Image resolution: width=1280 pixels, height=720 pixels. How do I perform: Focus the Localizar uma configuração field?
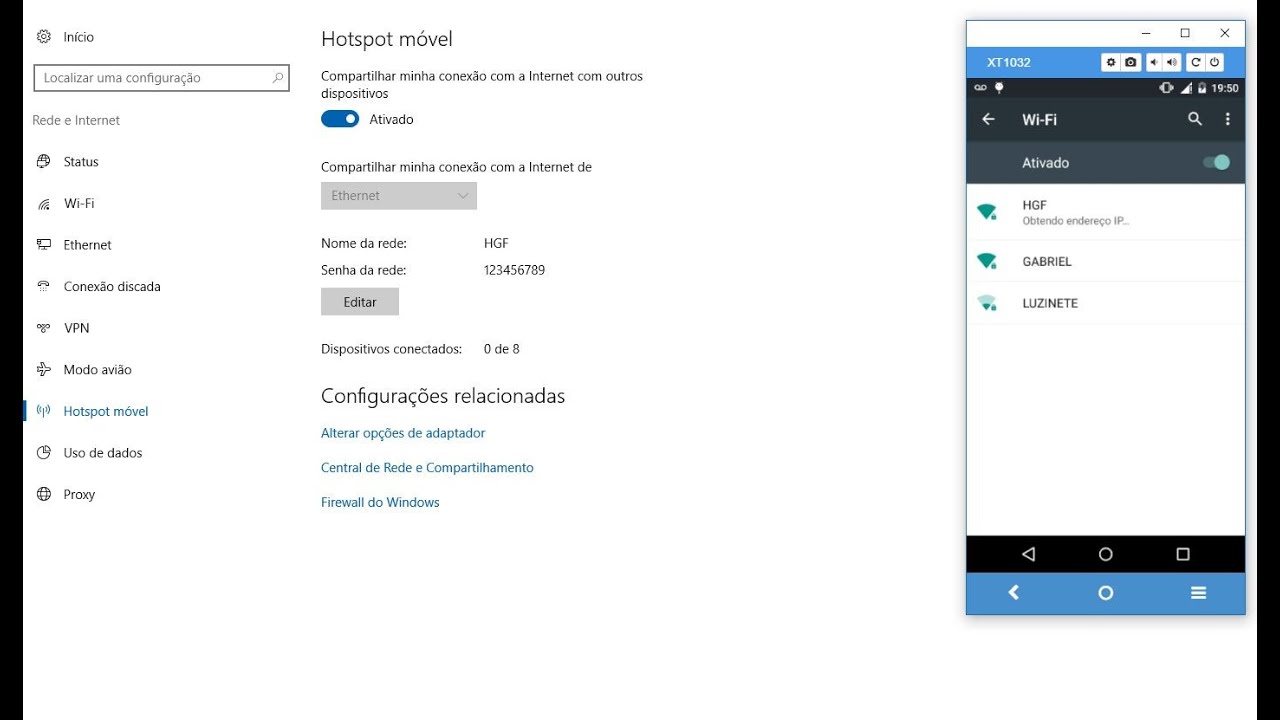(x=161, y=78)
